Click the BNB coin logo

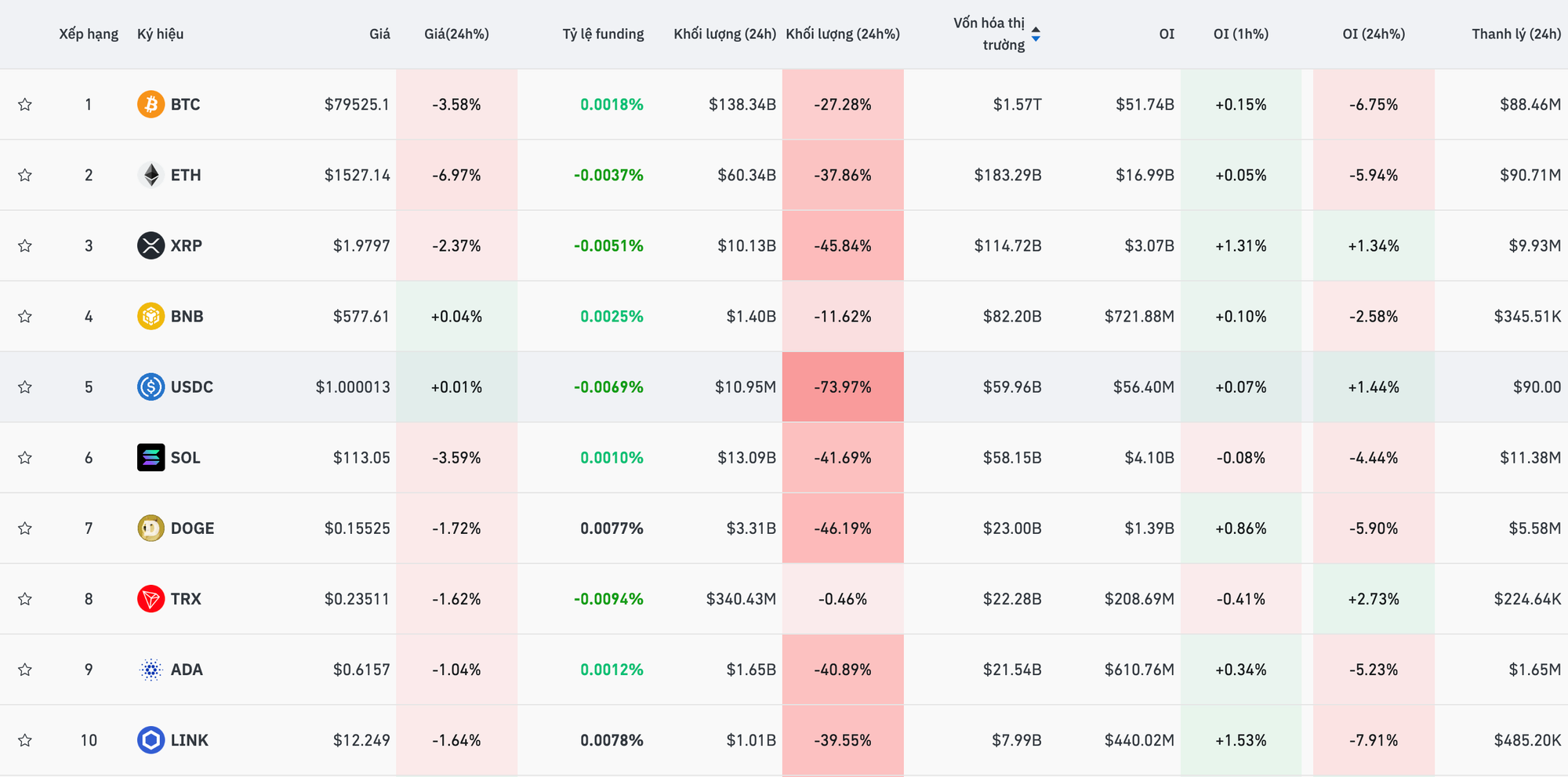point(151,316)
